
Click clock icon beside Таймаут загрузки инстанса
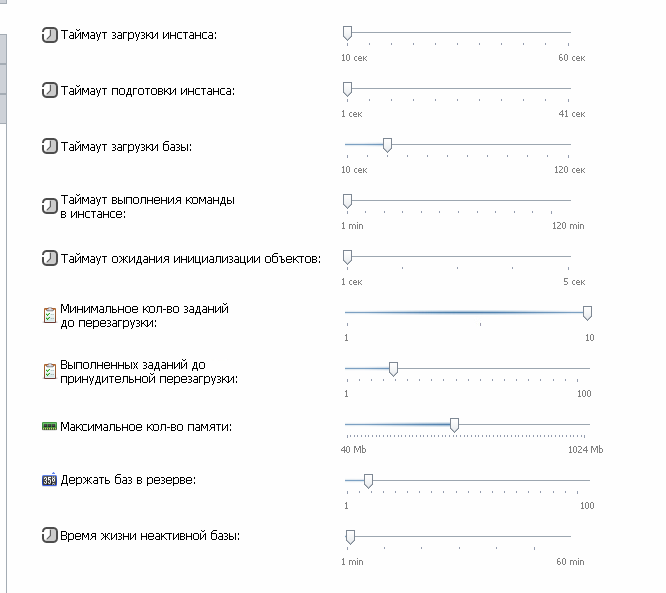[x=49, y=35]
